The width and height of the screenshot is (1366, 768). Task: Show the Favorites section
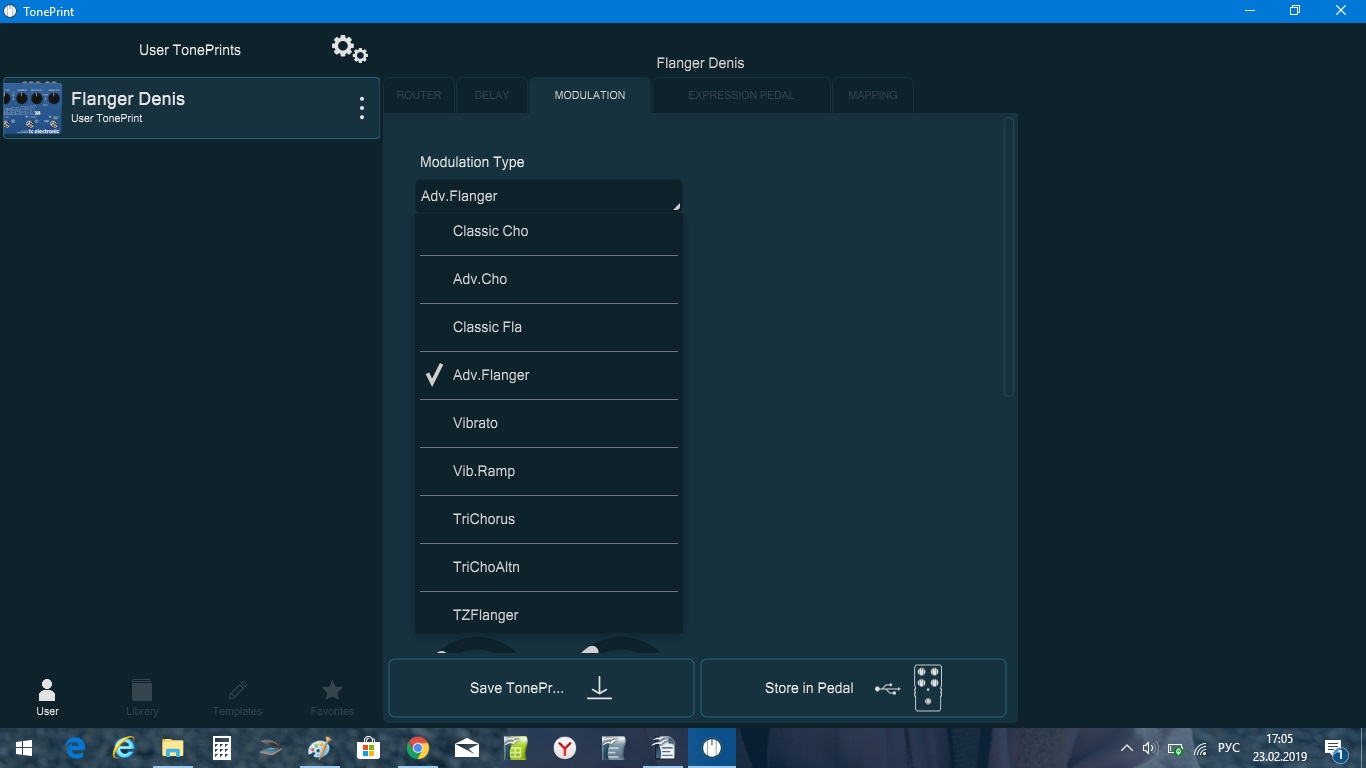[332, 697]
